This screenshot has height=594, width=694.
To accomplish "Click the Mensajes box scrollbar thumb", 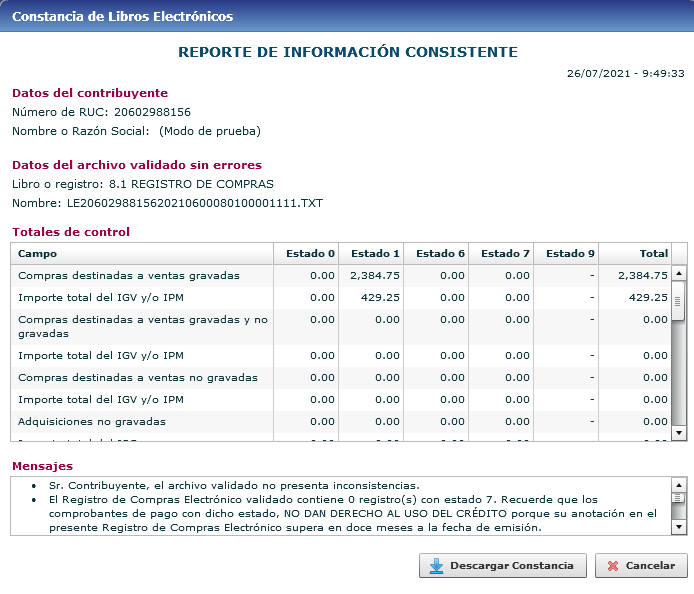I will click(x=678, y=499).
